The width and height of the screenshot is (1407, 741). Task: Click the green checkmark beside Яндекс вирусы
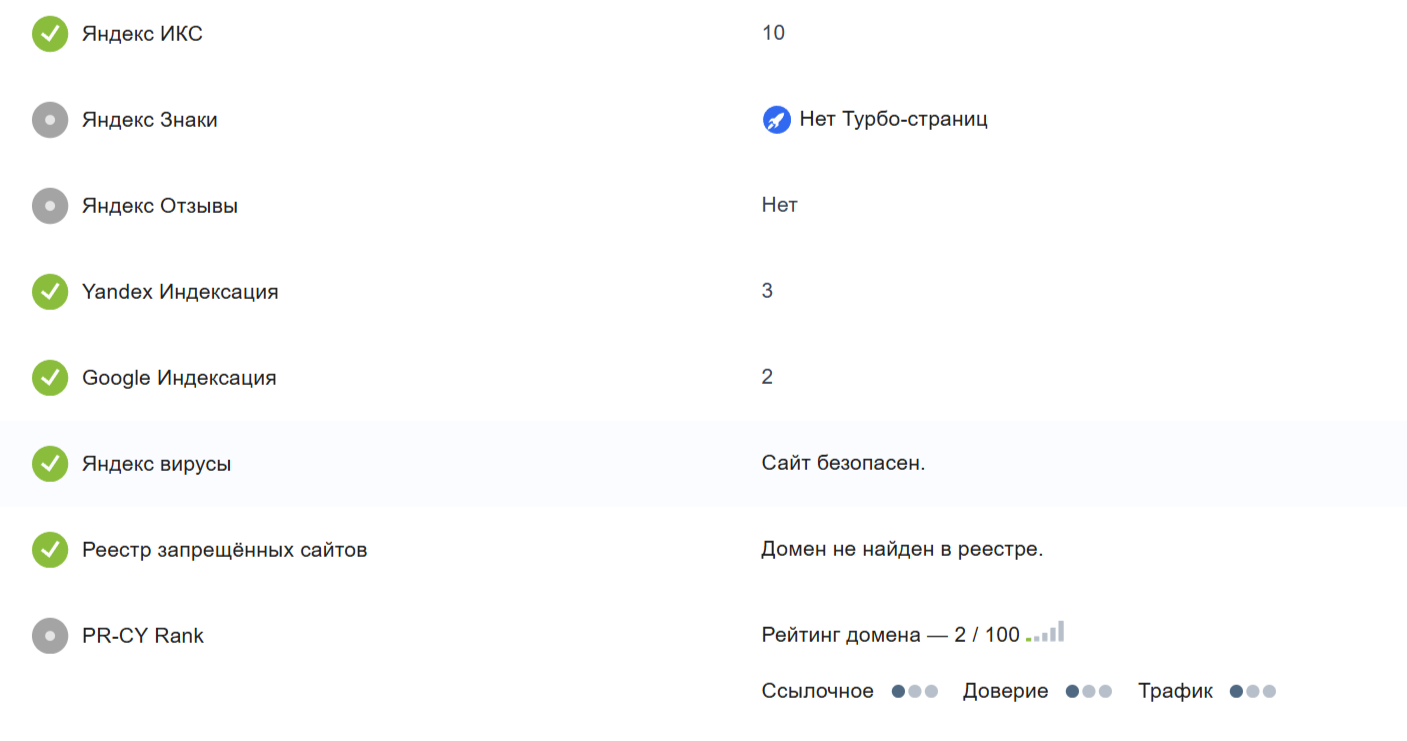point(50,464)
